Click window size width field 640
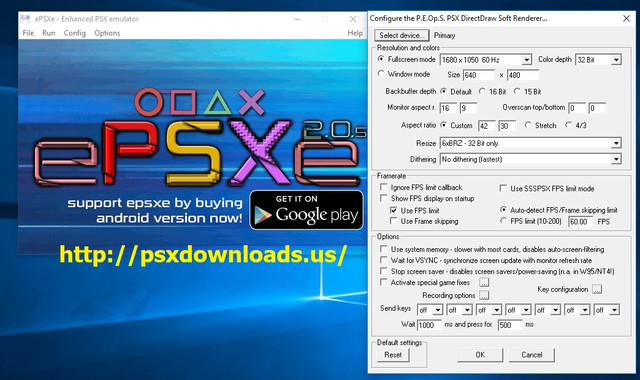 pyautogui.click(x=479, y=75)
